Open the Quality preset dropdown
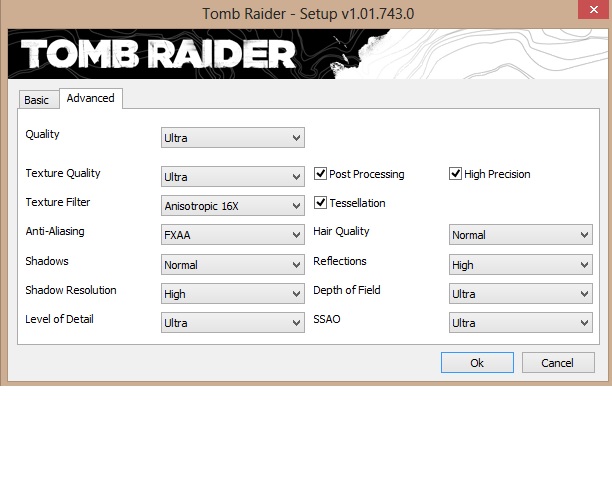The height and width of the screenshot is (500, 612). [x=233, y=137]
